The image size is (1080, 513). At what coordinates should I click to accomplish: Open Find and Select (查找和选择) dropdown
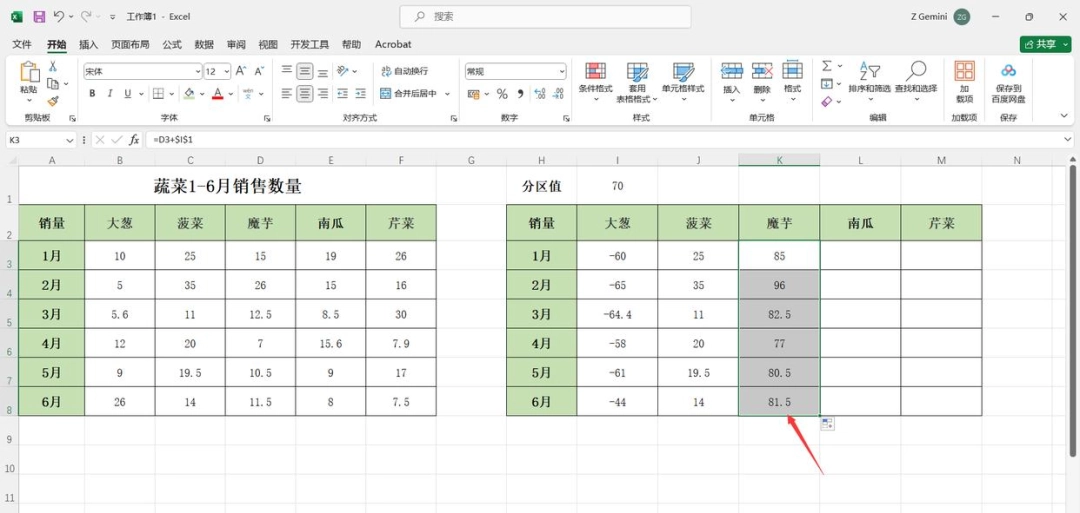(916, 82)
